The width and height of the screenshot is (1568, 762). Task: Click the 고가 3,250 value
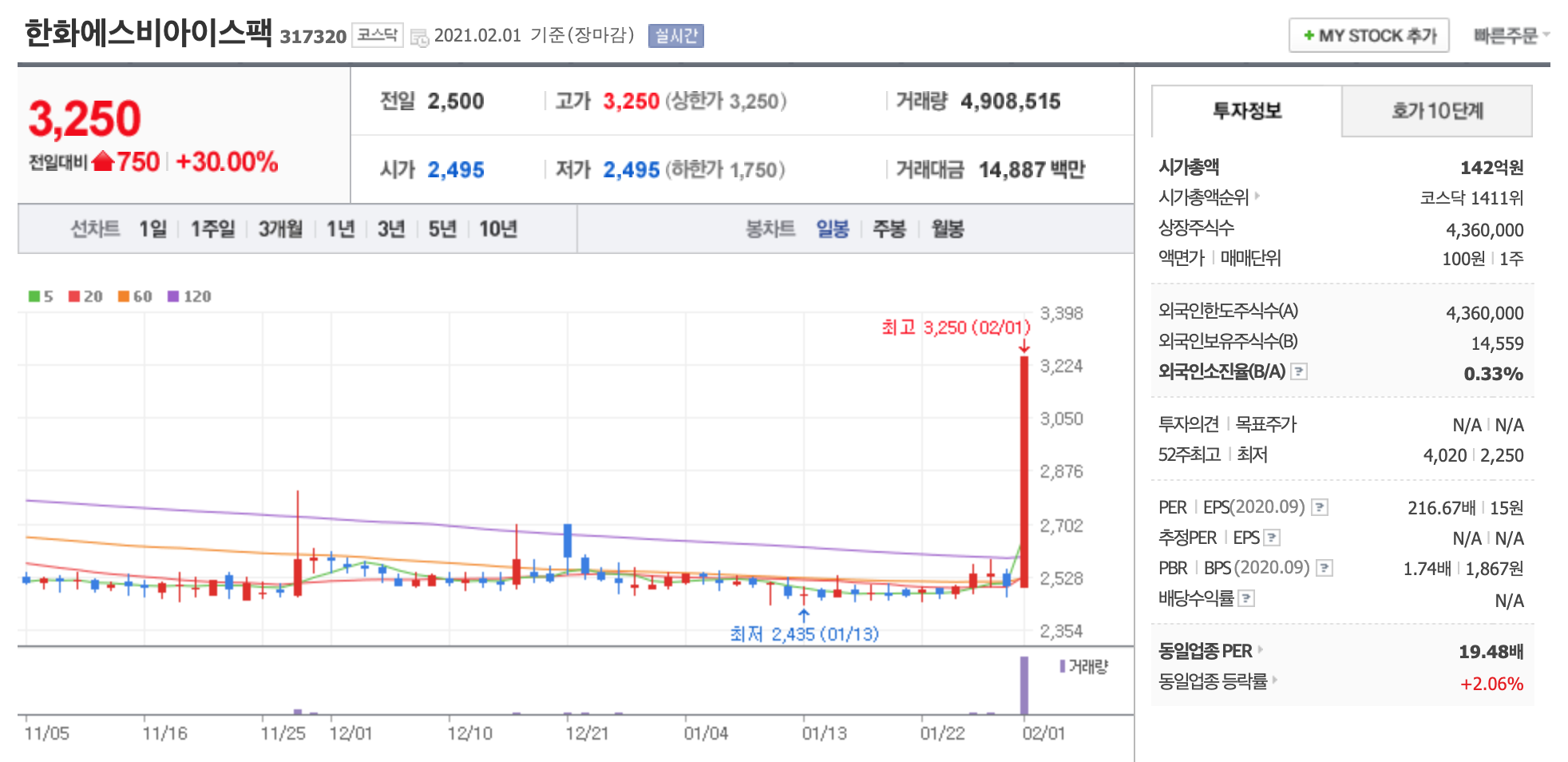pyautogui.click(x=632, y=101)
